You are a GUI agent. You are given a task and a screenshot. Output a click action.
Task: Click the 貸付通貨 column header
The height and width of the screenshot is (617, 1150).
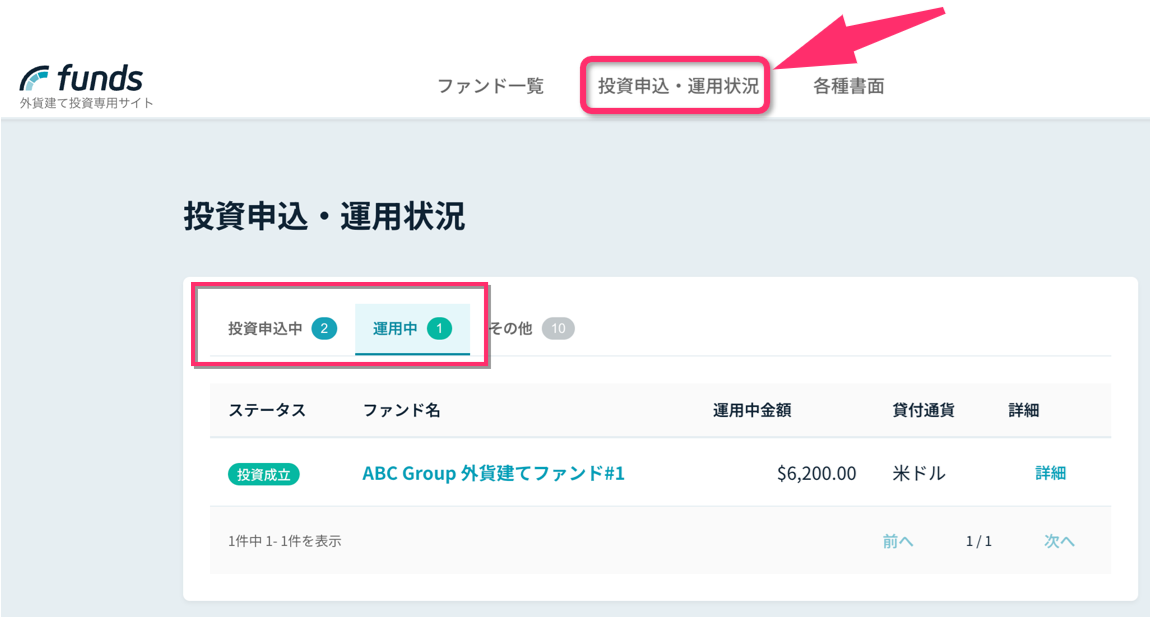pos(923,410)
